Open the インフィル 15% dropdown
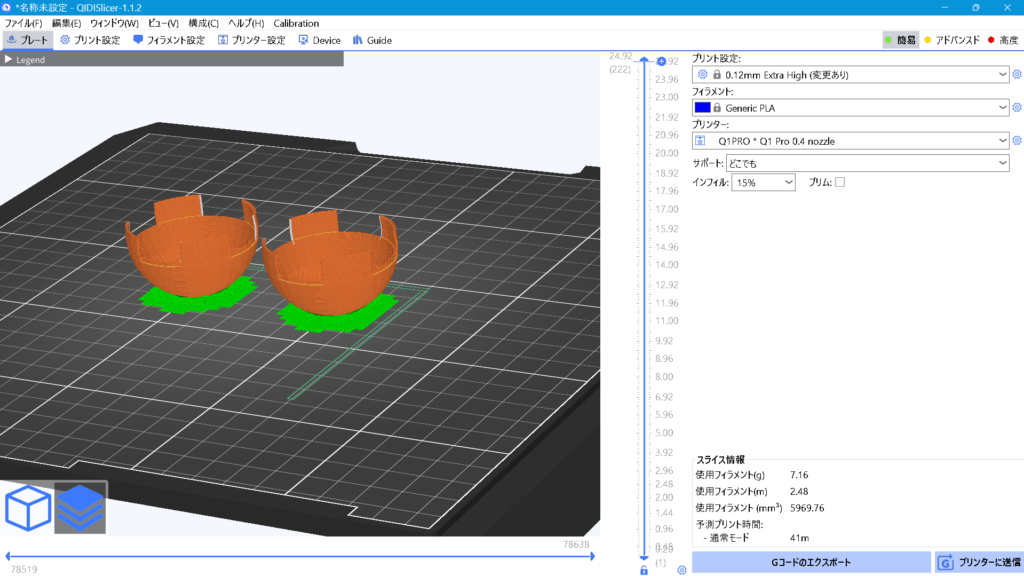1024x576 pixels. pos(762,182)
